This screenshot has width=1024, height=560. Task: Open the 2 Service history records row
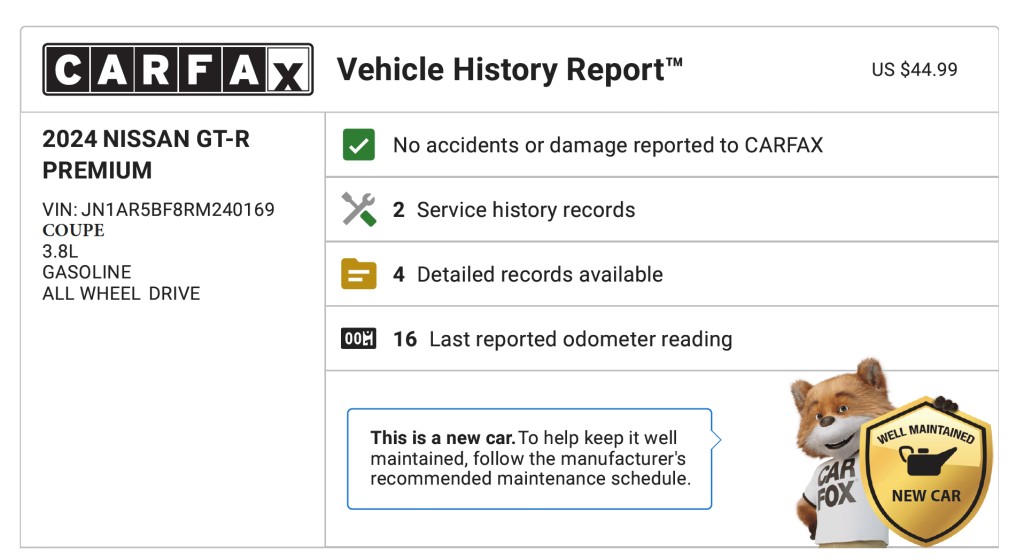[662, 210]
